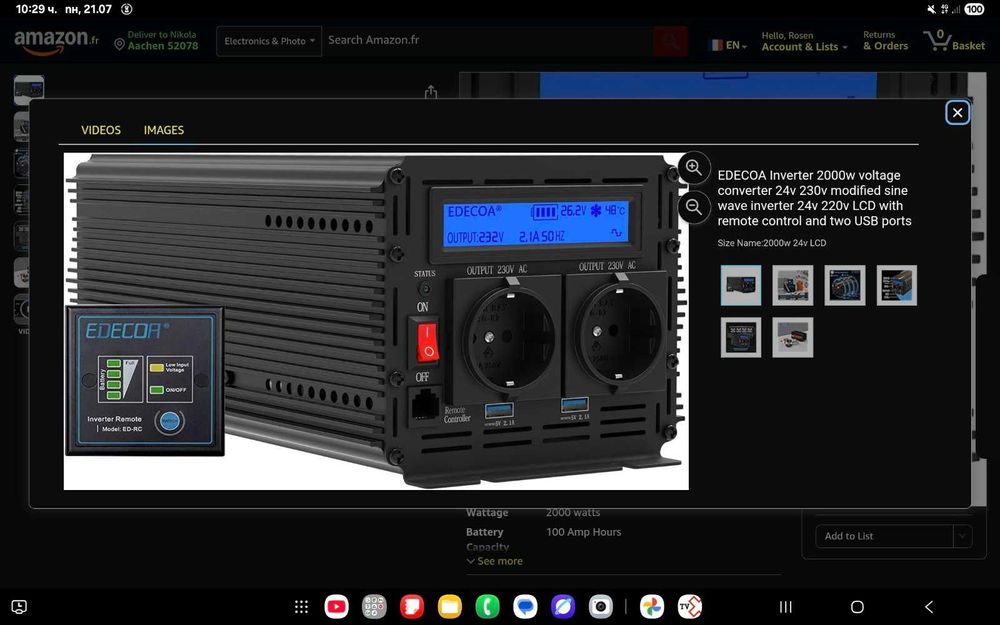
Task: Open the EN language selector
Action: [x=728, y=45]
